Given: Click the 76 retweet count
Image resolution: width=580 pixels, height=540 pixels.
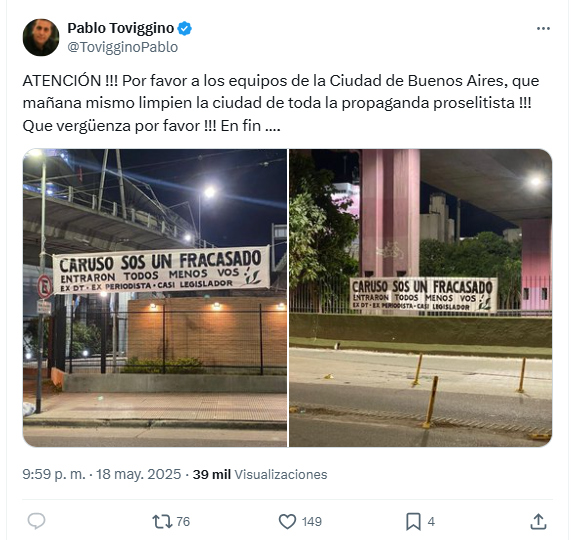Looking at the screenshot, I should point(183,522).
